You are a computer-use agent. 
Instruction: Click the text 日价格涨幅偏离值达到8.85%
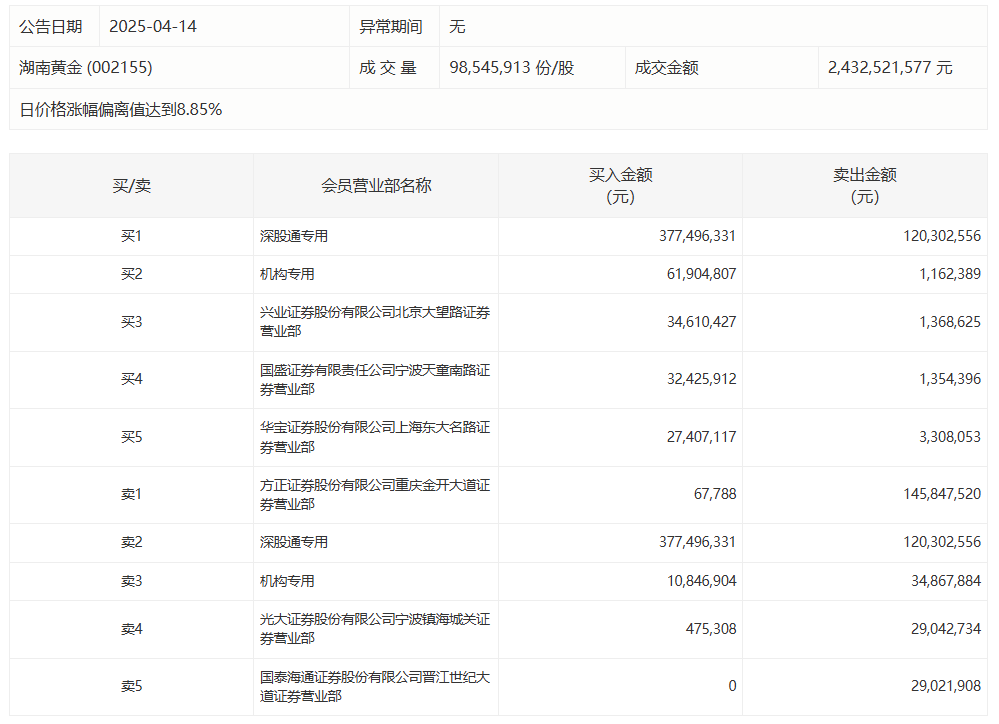point(120,110)
